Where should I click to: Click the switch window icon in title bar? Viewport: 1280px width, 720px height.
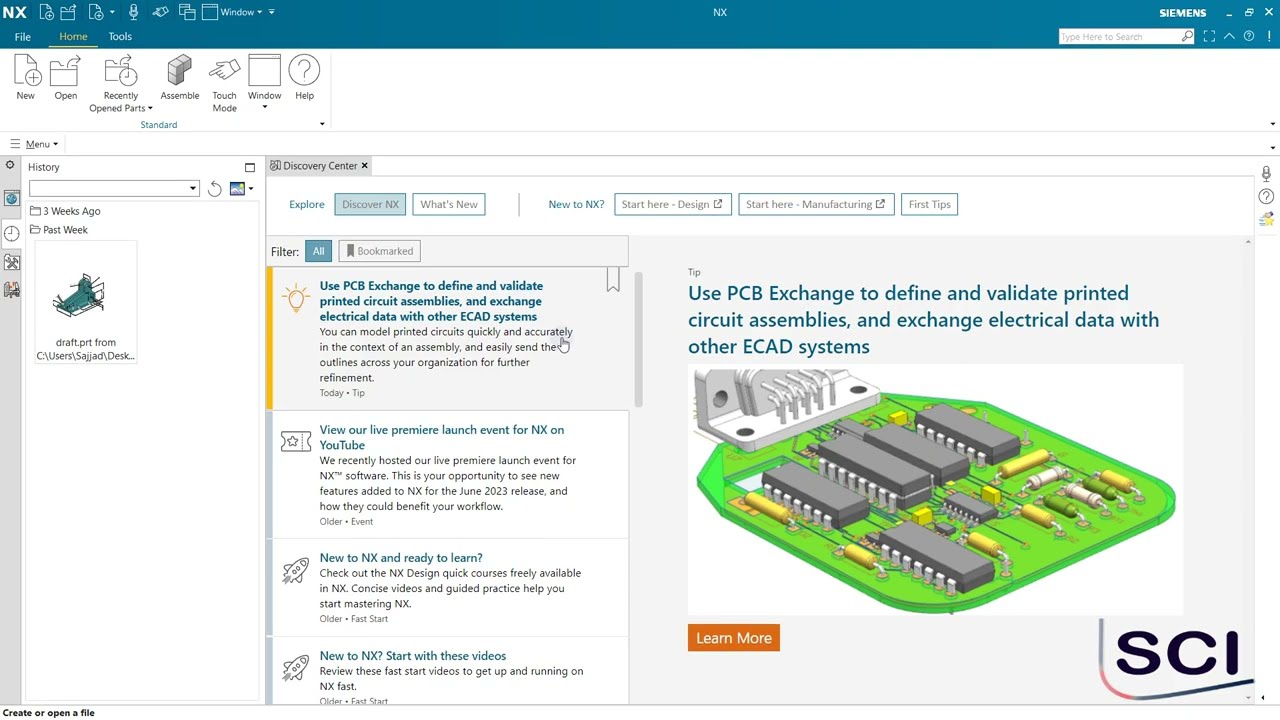(x=187, y=12)
